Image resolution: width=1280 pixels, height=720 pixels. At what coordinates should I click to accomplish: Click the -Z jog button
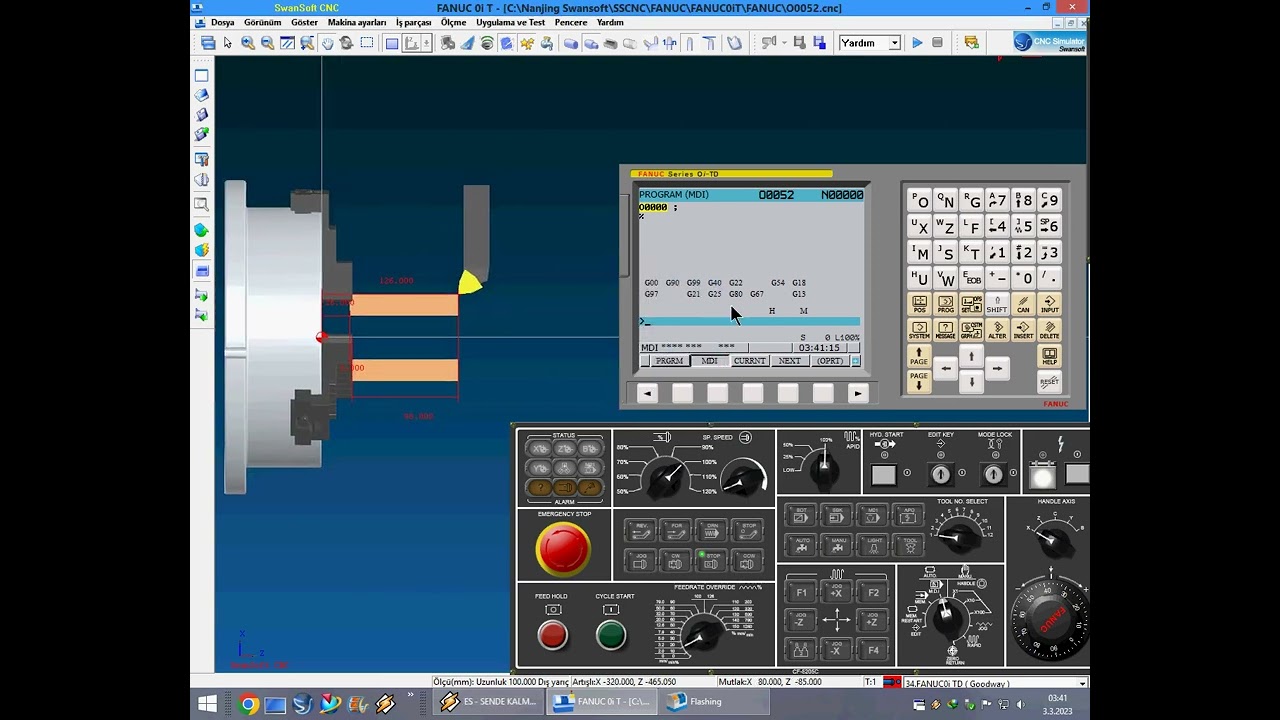pos(800,621)
